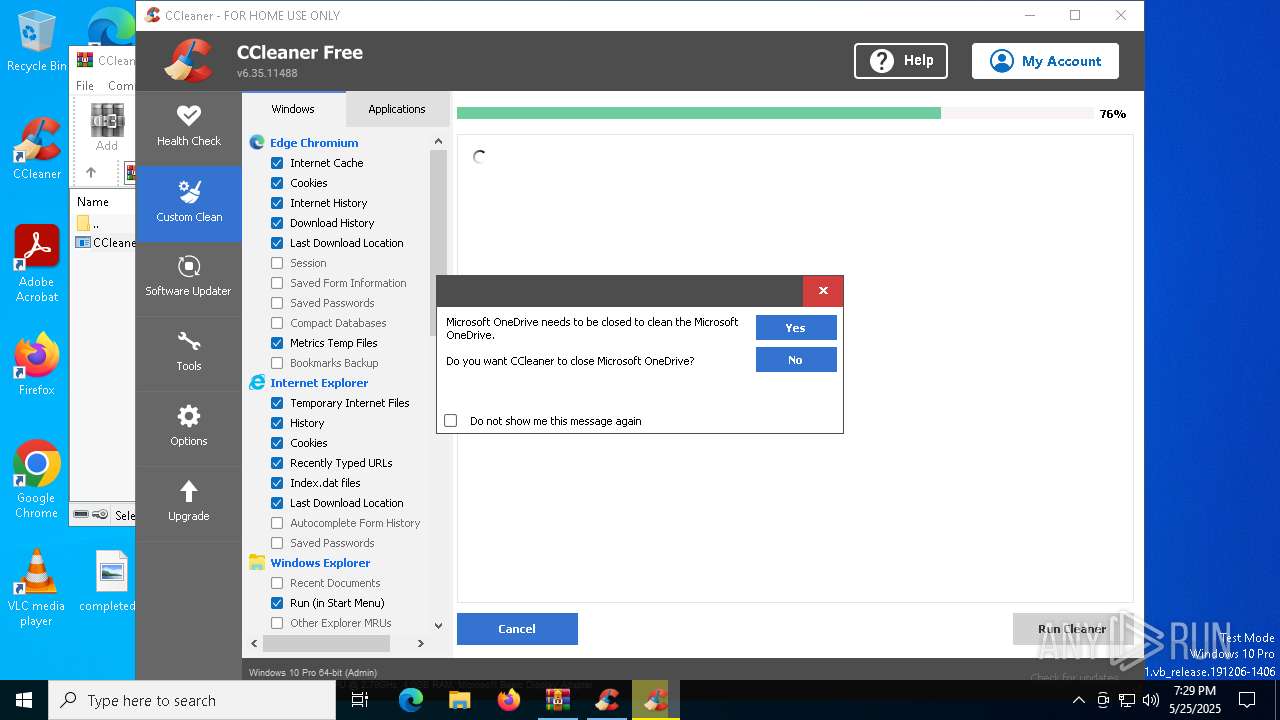1280x720 pixels.
Task: Click the taskbar search box
Action: point(192,700)
